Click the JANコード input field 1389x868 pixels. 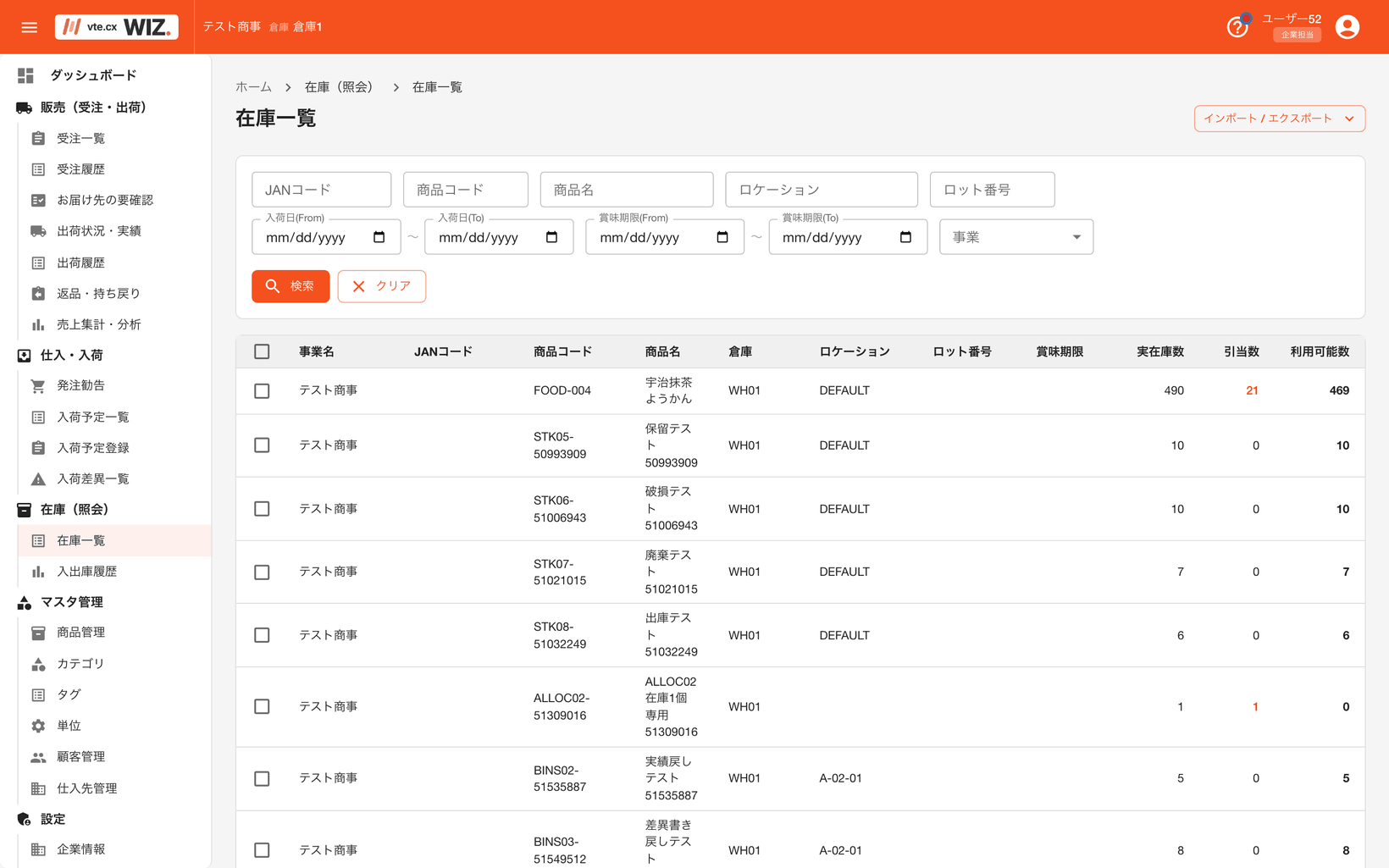tap(322, 190)
